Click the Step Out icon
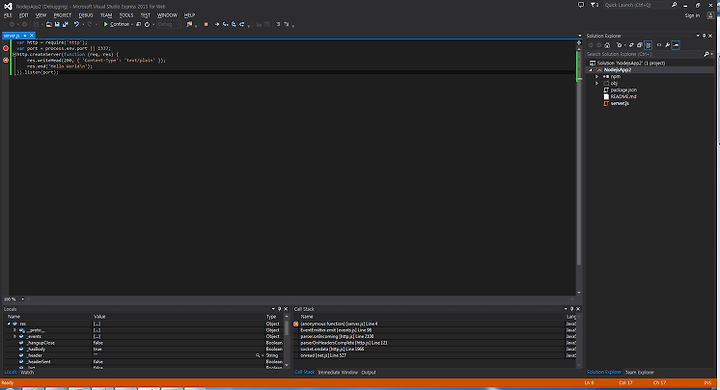Image resolution: width=720 pixels, height=390 pixels. coord(242,24)
